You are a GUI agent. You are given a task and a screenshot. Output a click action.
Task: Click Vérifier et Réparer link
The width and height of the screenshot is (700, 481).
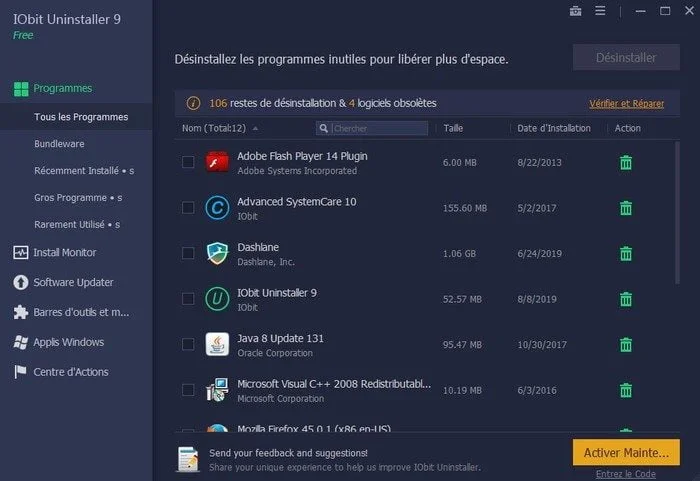click(x=626, y=104)
